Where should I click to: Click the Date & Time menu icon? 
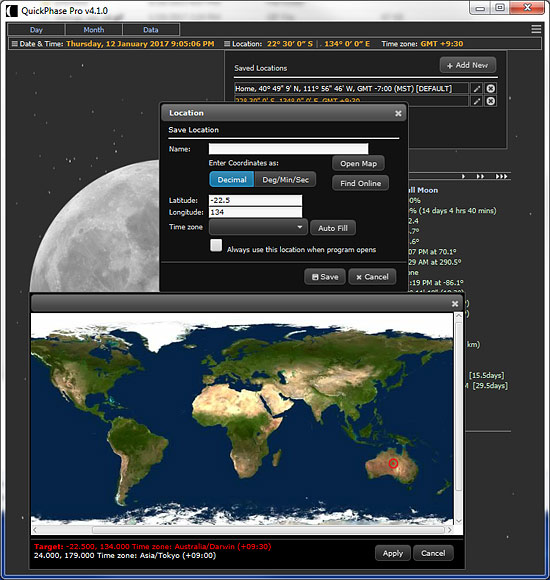pyautogui.click(x=15, y=44)
